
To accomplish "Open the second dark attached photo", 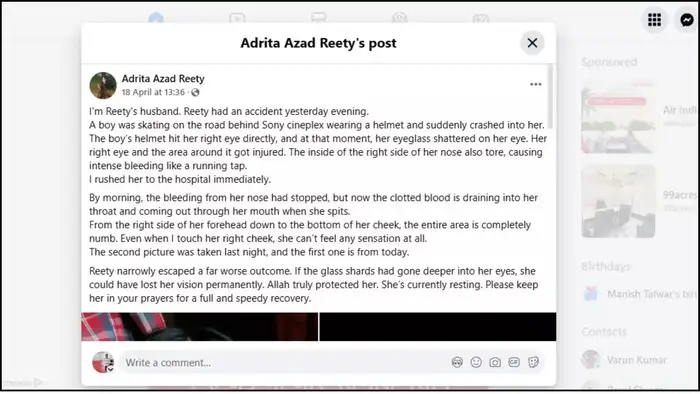I will (x=438, y=327).
